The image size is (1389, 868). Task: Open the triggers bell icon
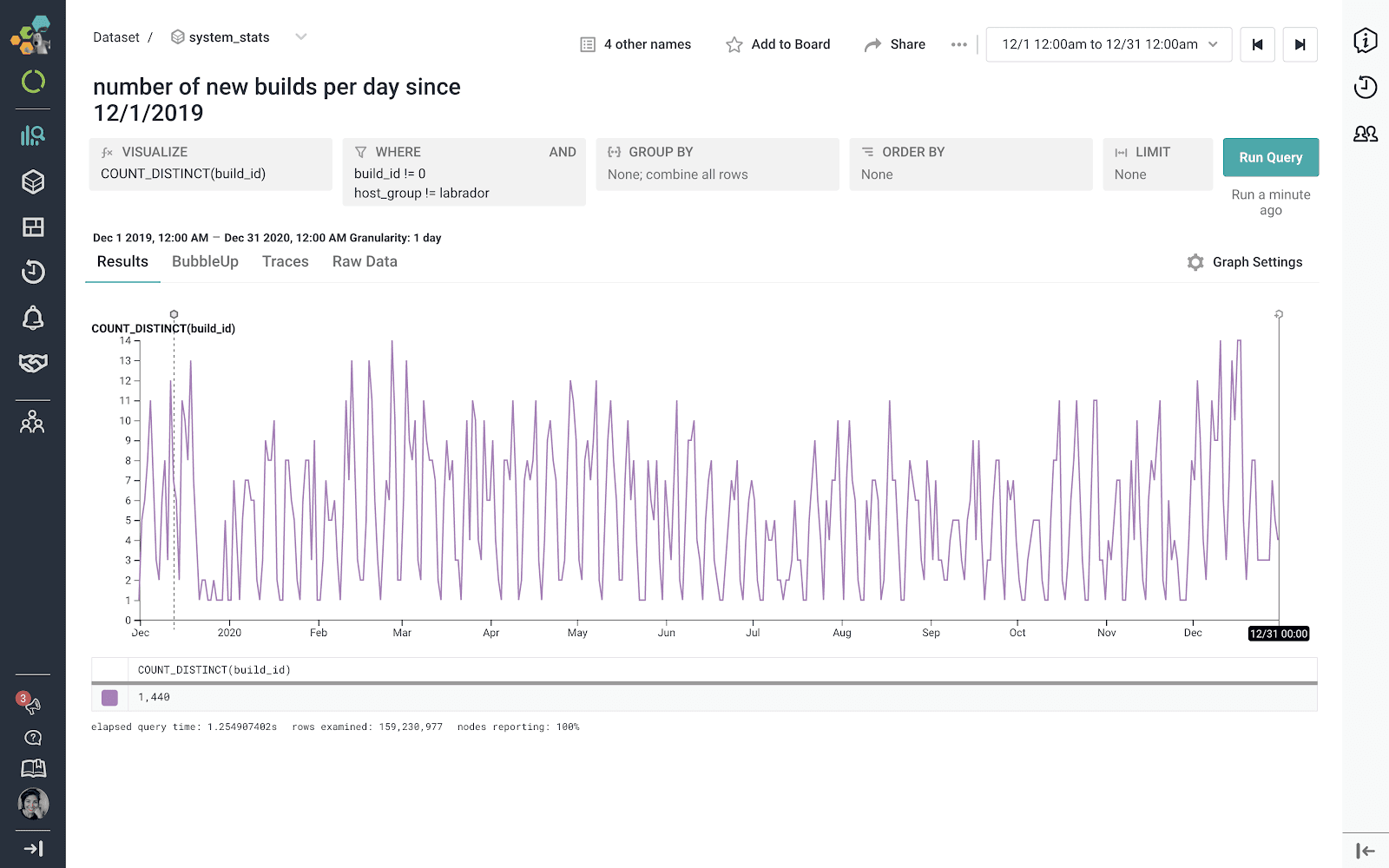33,318
